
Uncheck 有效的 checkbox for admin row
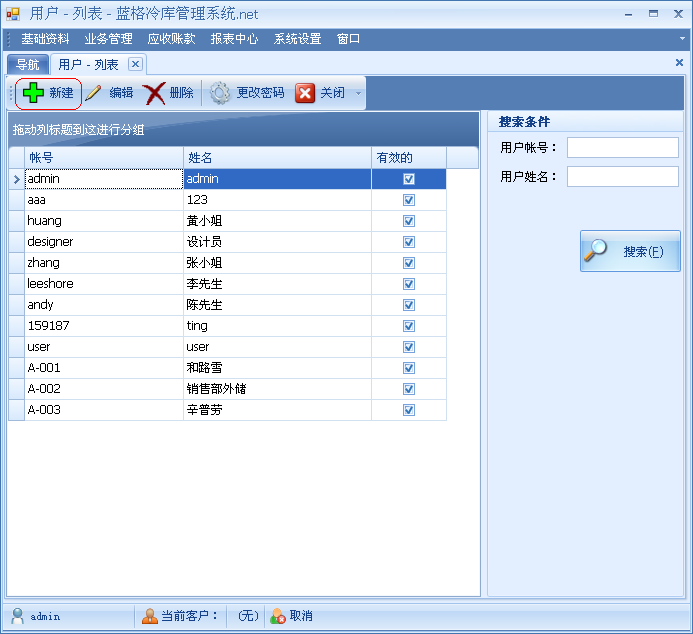(408, 179)
